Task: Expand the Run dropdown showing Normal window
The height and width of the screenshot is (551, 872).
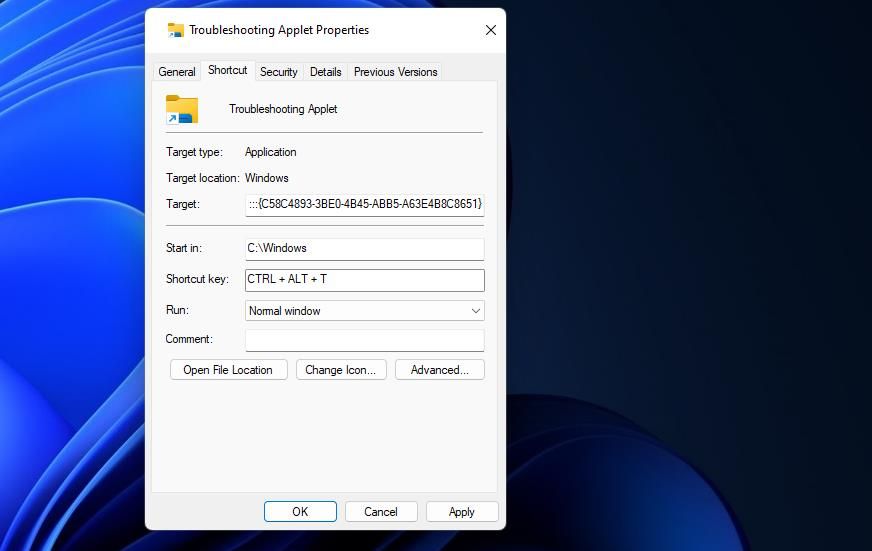Action: click(365, 311)
